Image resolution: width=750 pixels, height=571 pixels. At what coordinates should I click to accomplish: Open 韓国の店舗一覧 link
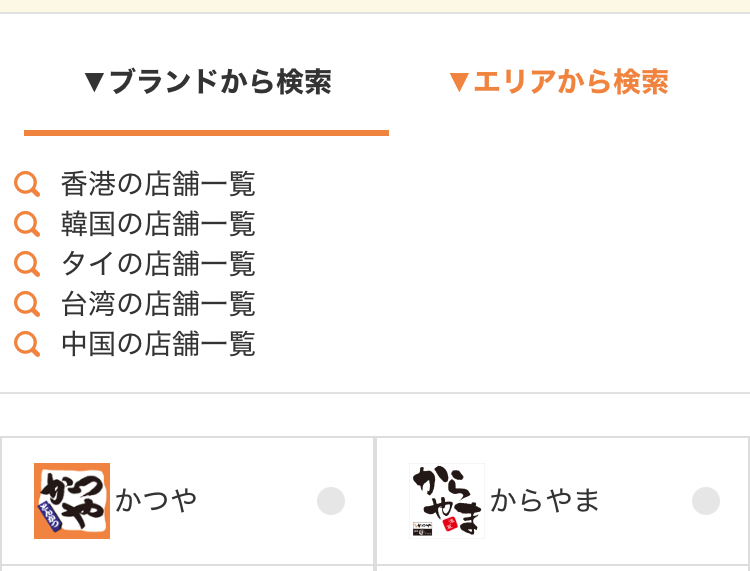pyautogui.click(x=158, y=224)
